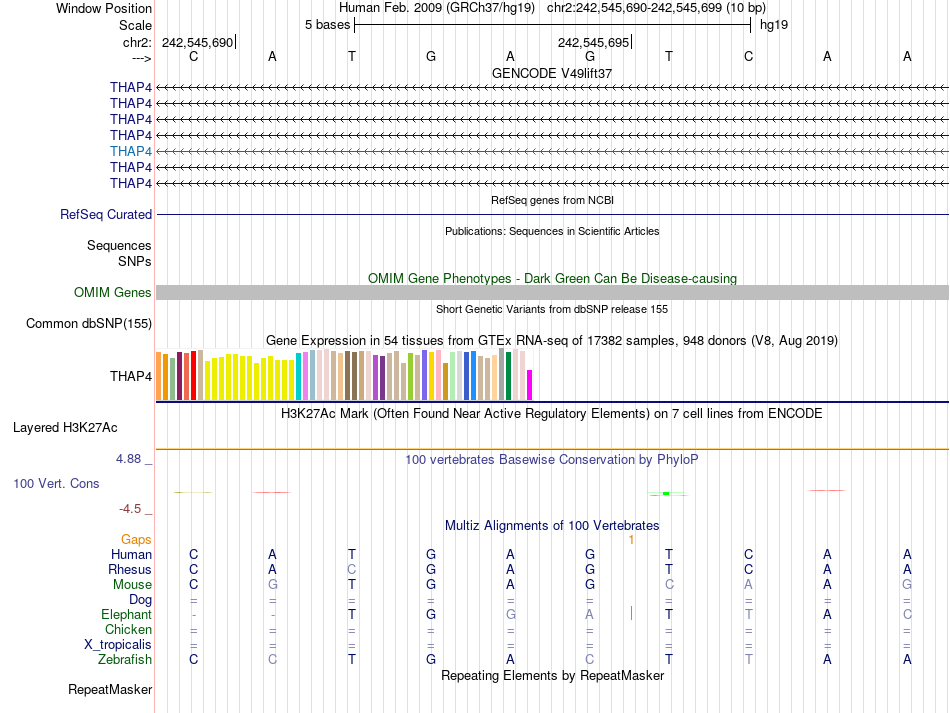Select the X_tropicalis alignment label
This screenshot has height=713, width=950.
(118, 645)
